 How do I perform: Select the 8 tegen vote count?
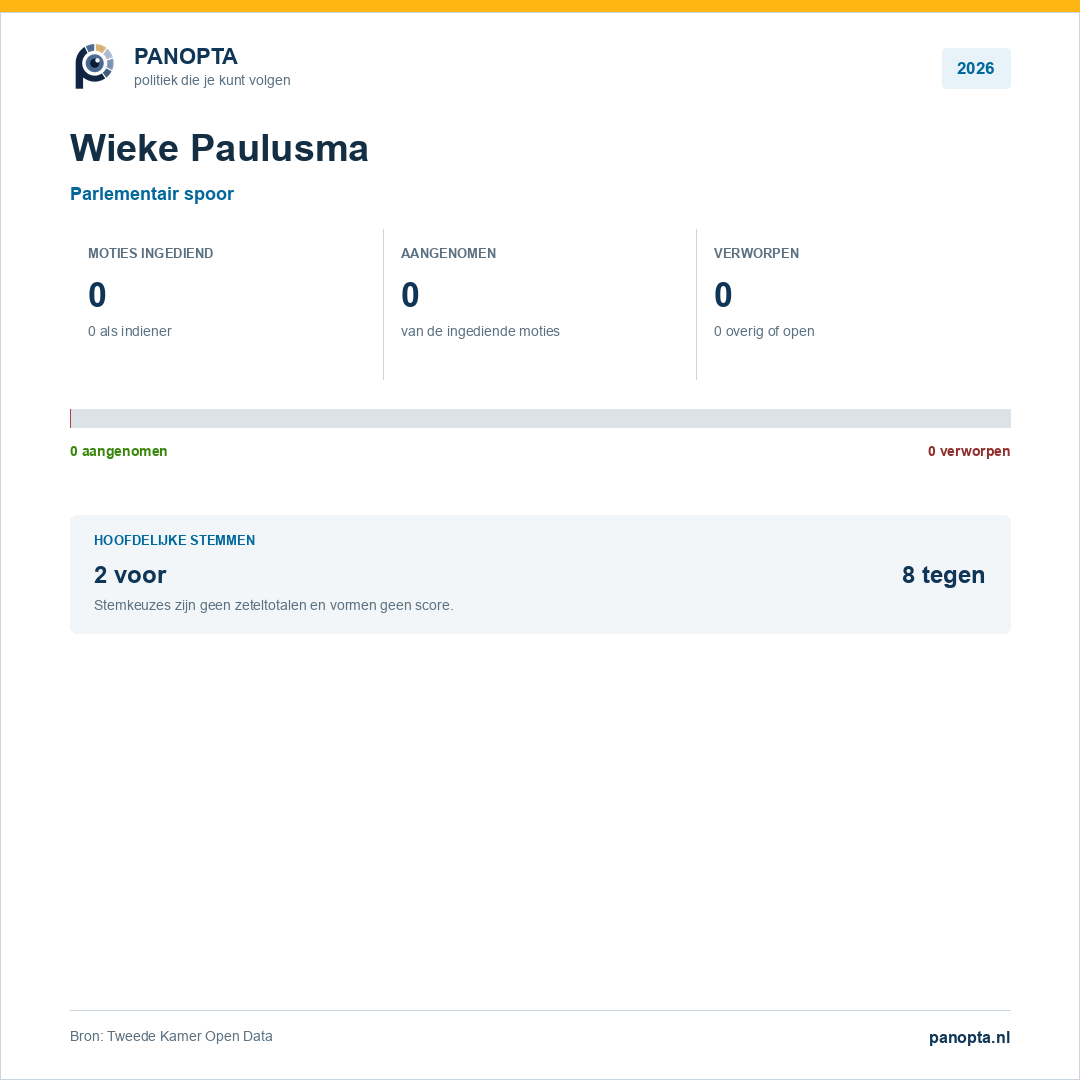pos(943,574)
